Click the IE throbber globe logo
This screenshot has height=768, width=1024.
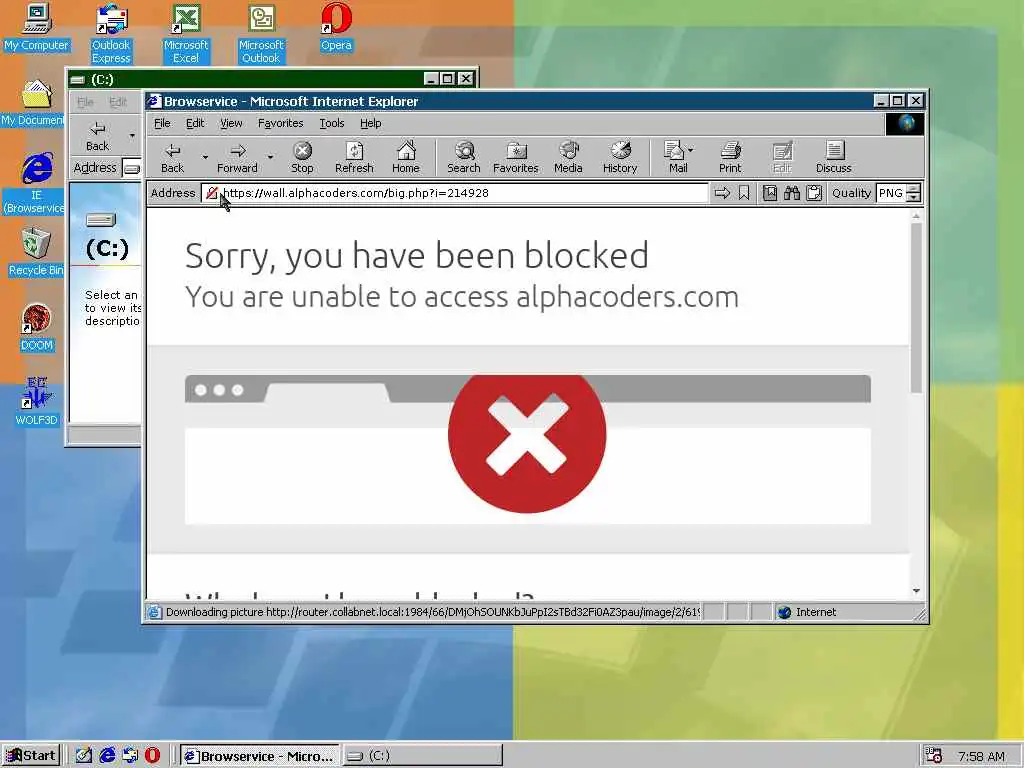pos(905,124)
